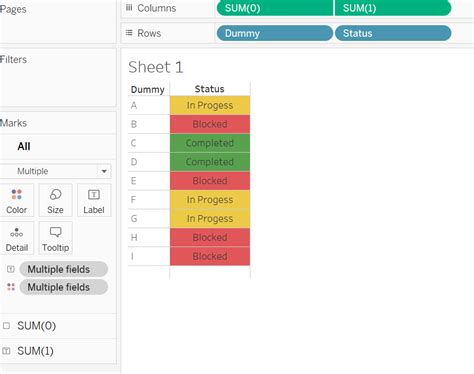474x374 pixels.
Task: Select the SUM(1) pill on Columns
Action: 393,8
